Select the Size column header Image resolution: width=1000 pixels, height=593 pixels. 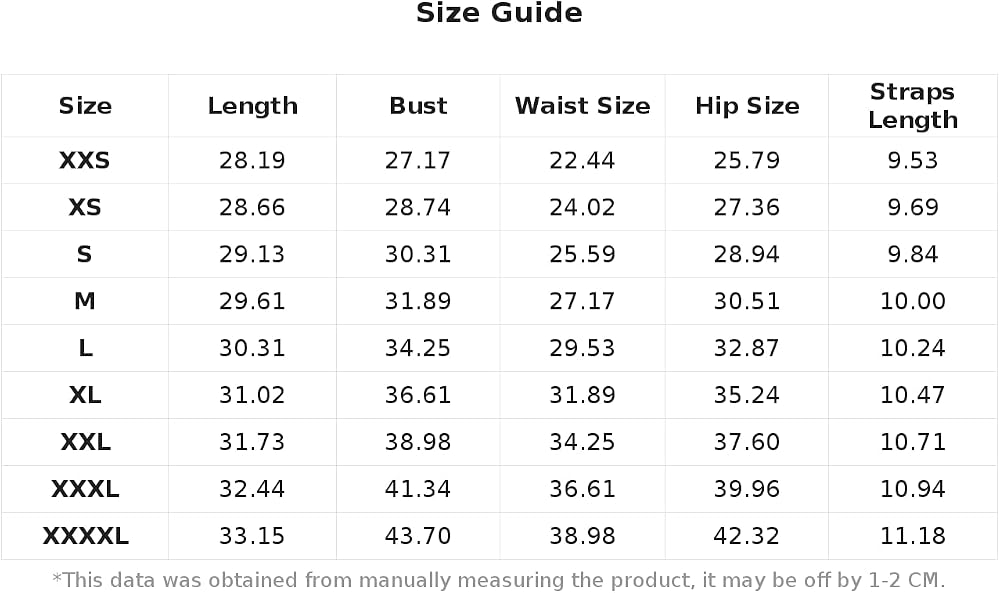85,106
